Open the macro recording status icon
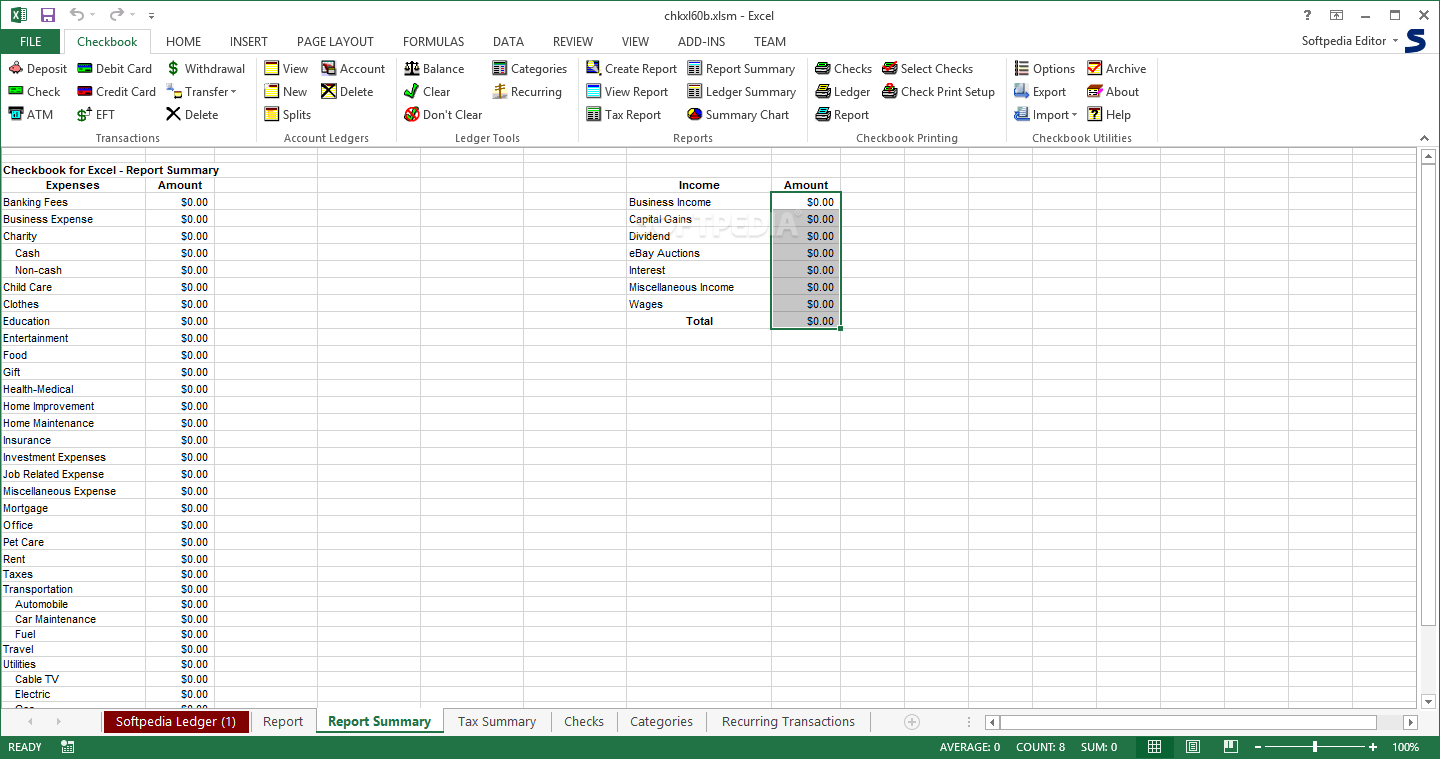 (67, 747)
